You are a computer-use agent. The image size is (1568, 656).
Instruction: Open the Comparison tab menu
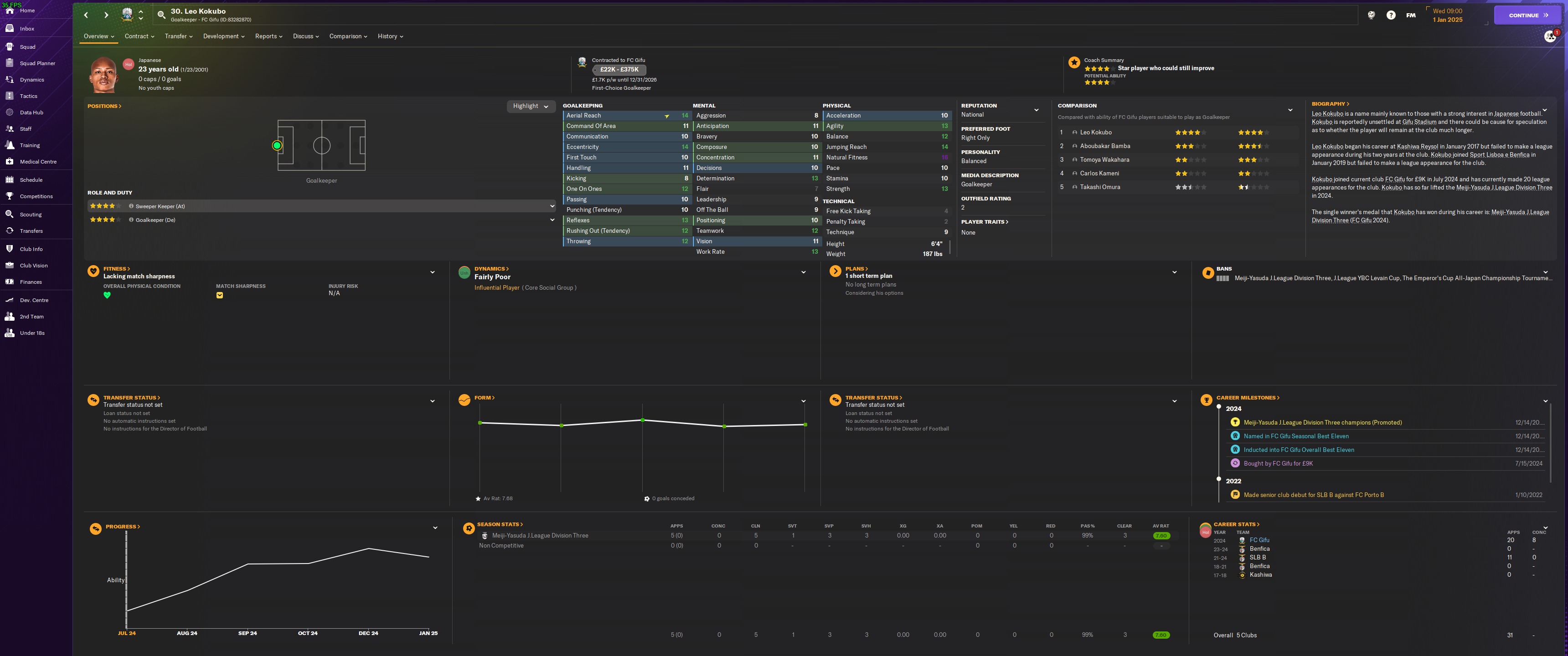point(348,36)
